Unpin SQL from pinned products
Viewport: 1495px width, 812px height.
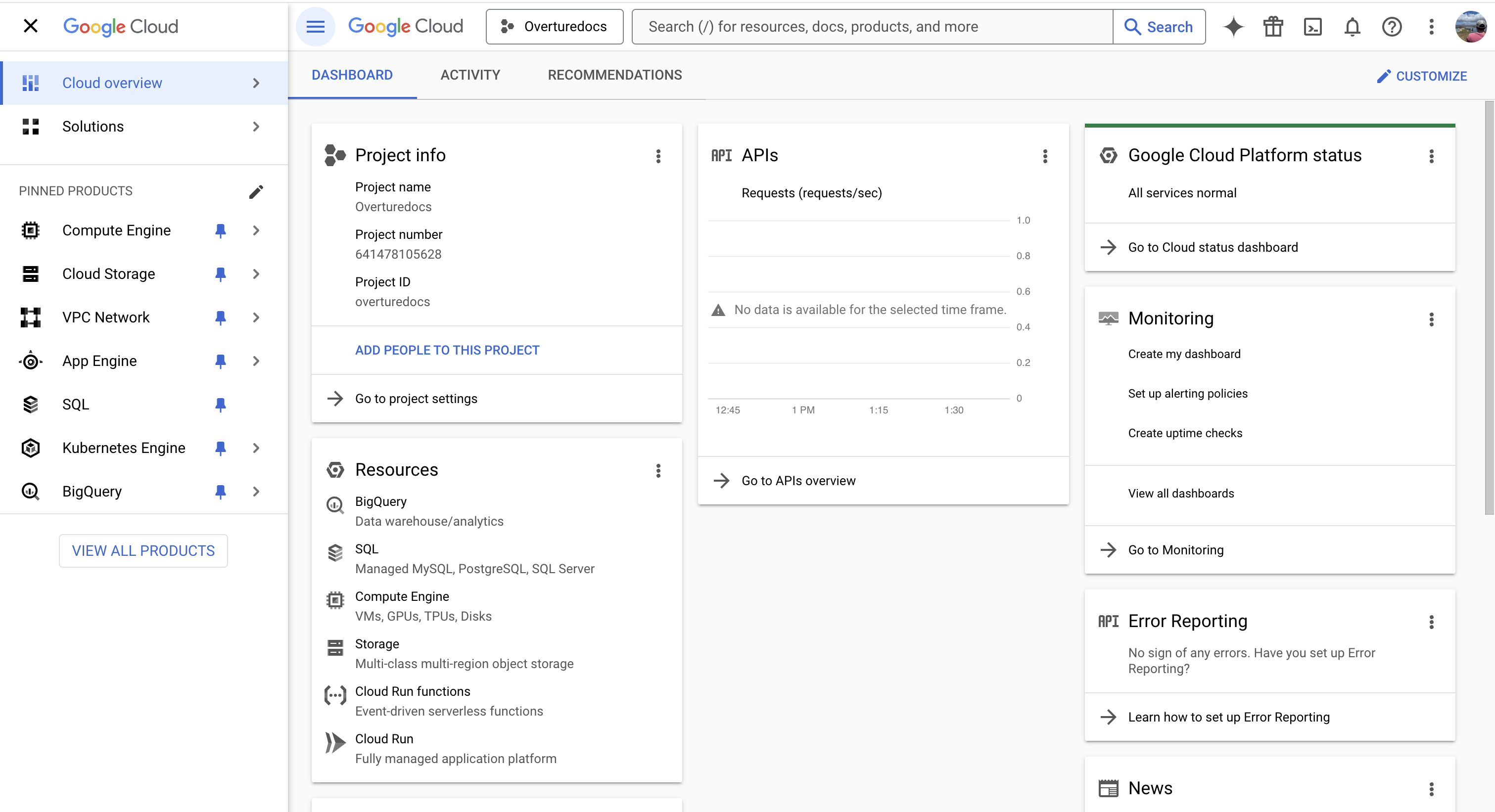220,404
